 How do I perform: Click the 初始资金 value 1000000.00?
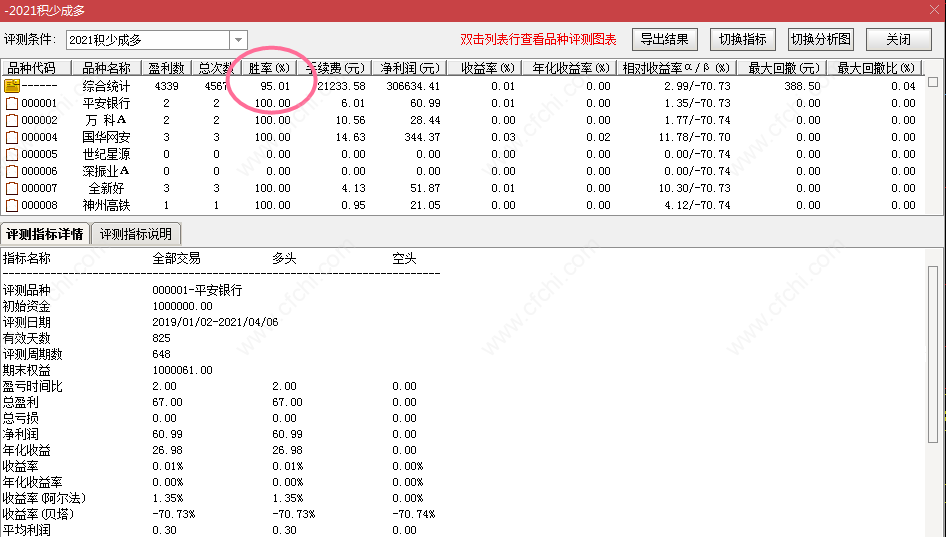tap(182, 306)
